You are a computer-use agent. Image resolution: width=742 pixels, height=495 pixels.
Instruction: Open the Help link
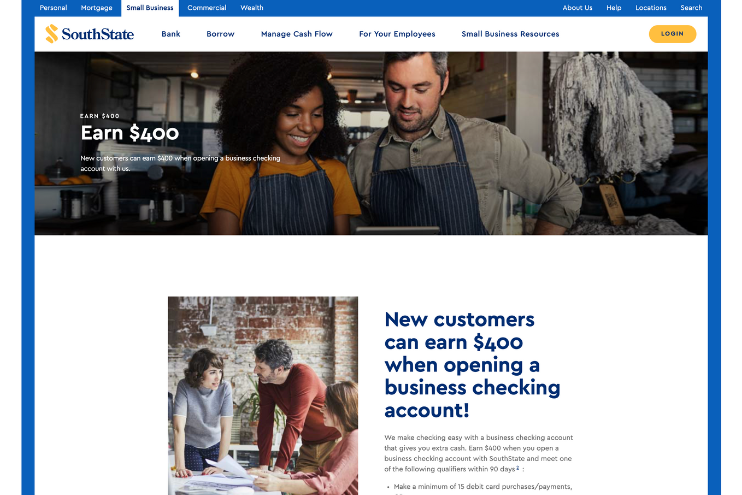click(614, 8)
